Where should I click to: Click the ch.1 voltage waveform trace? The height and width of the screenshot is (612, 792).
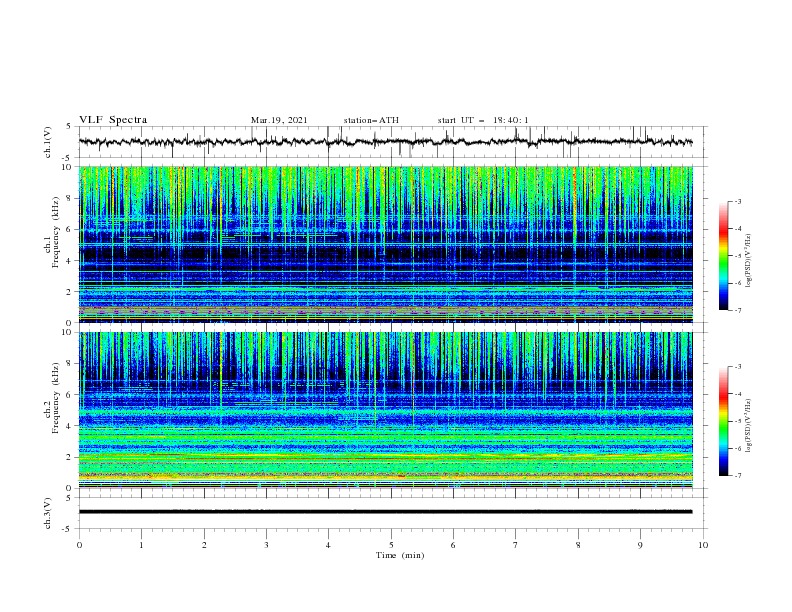[x=385, y=142]
